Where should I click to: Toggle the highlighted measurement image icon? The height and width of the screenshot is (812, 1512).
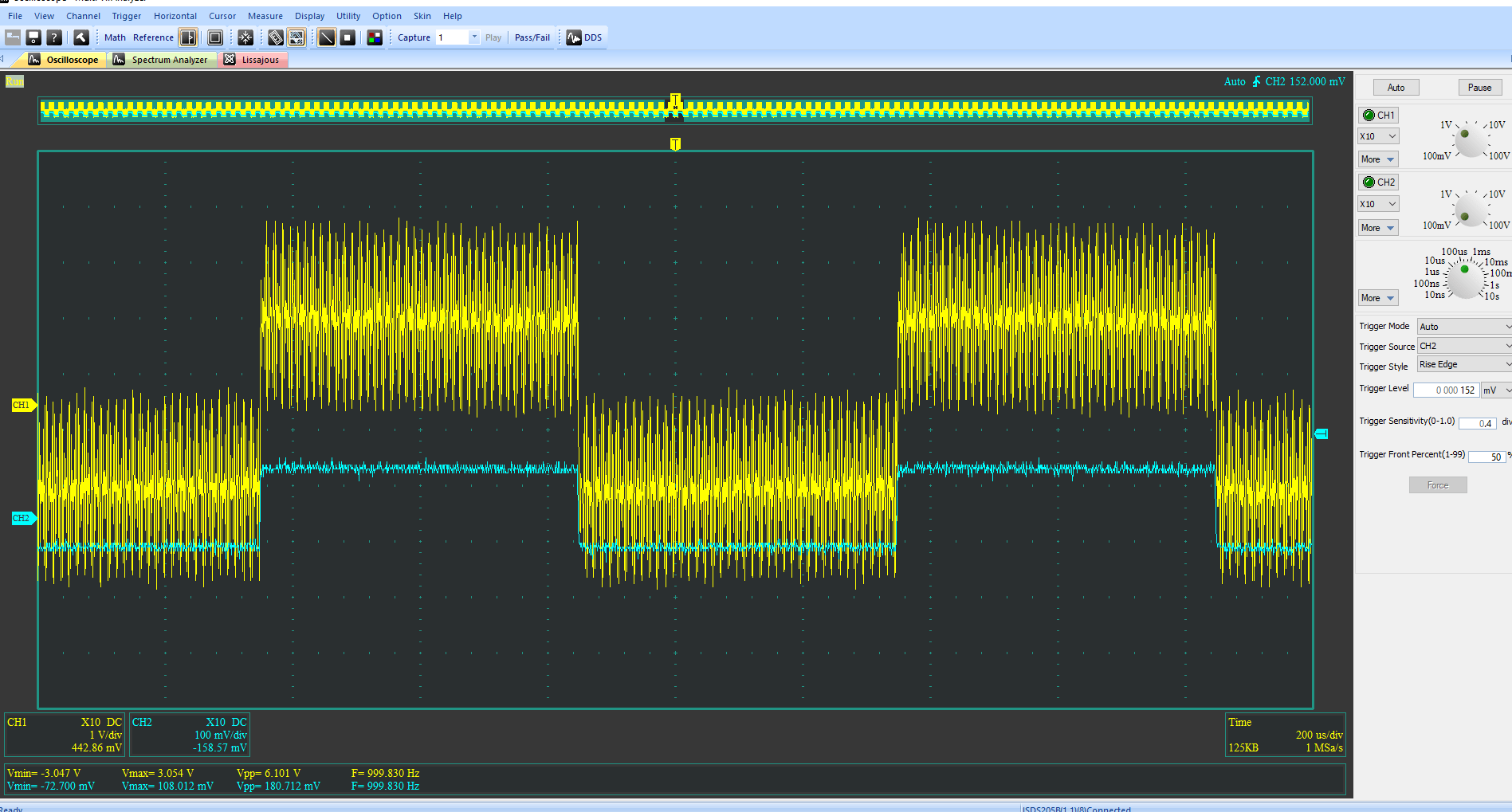[x=297, y=37]
